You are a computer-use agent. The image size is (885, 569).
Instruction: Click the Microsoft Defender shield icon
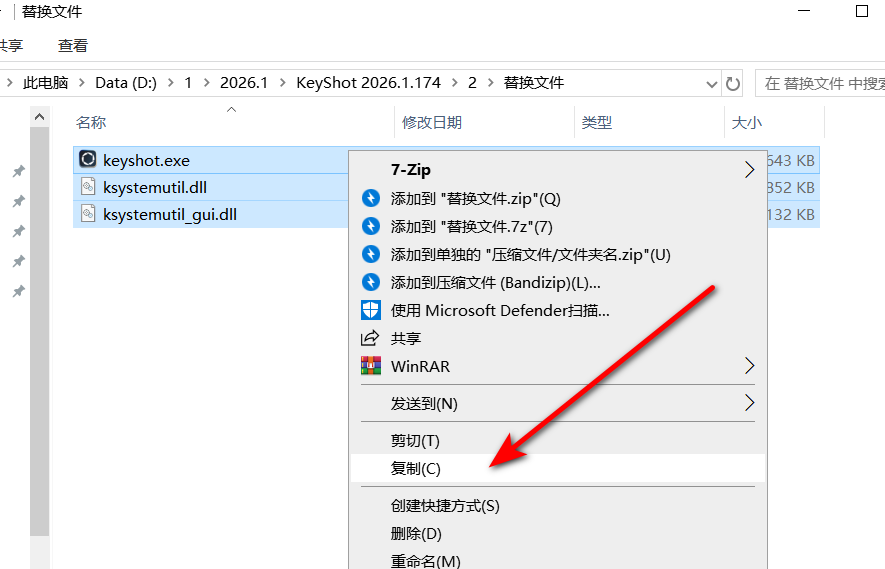pos(371,310)
